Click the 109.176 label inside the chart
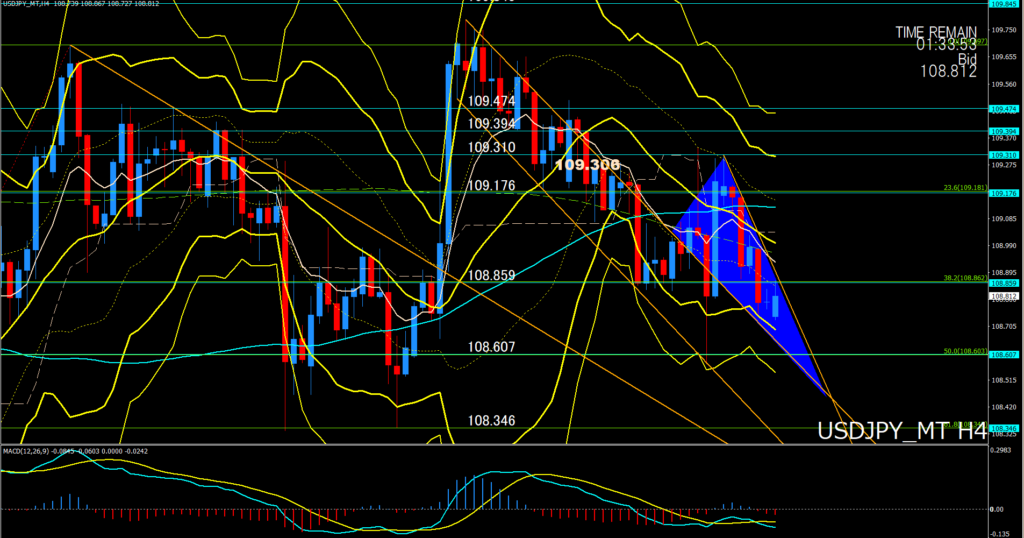This screenshot has width=1024, height=538. point(492,186)
